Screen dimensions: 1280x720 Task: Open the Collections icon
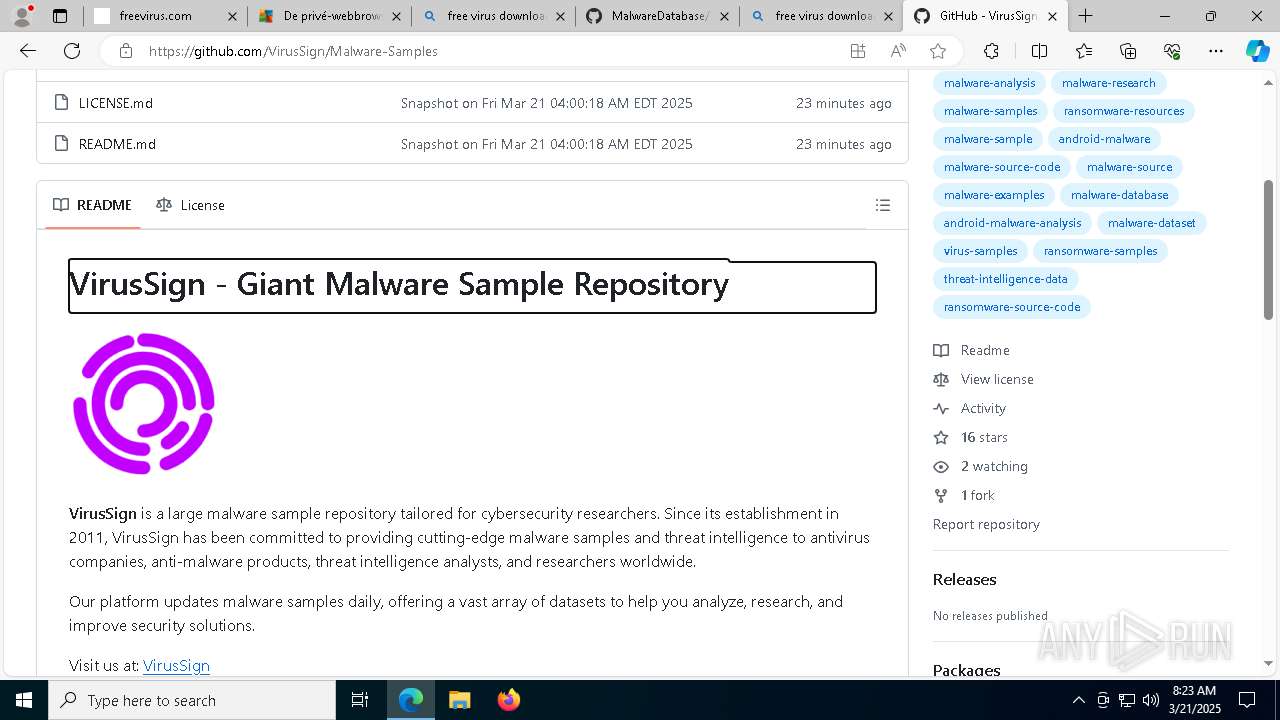click(1128, 51)
